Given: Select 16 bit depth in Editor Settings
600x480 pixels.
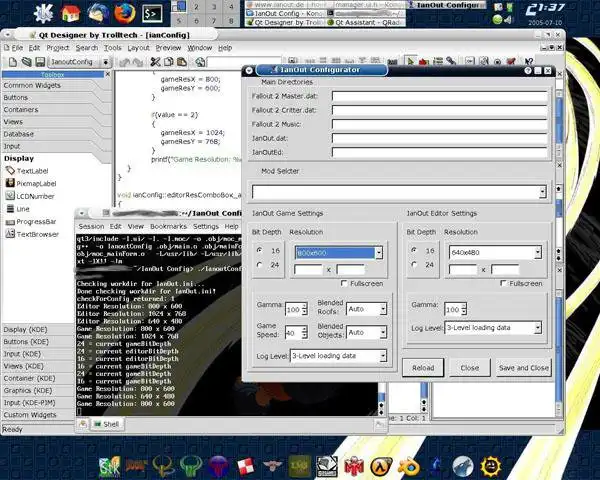Looking at the screenshot, I should (x=414, y=250).
